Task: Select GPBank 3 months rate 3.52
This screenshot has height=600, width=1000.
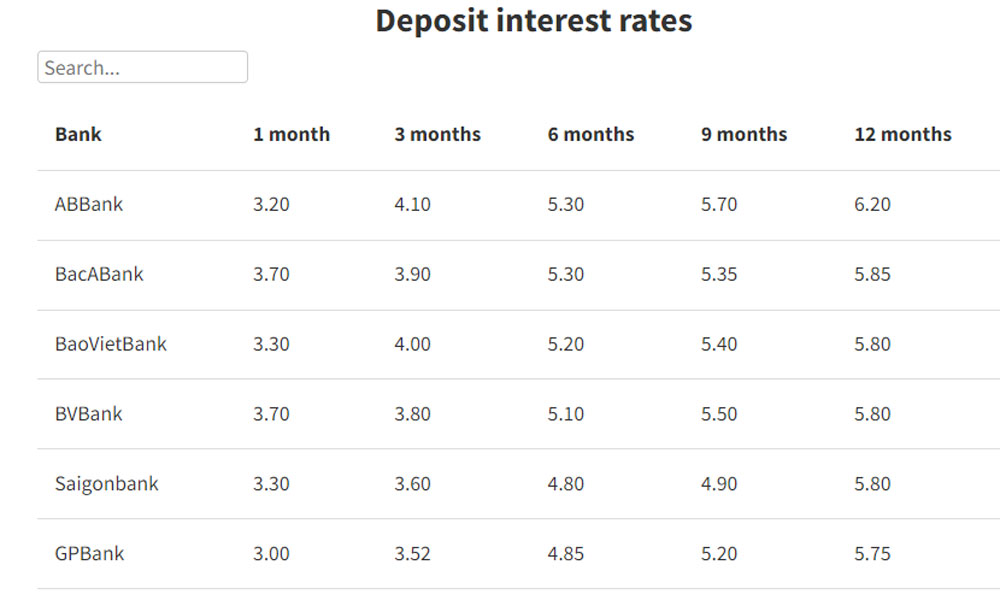Action: point(412,553)
